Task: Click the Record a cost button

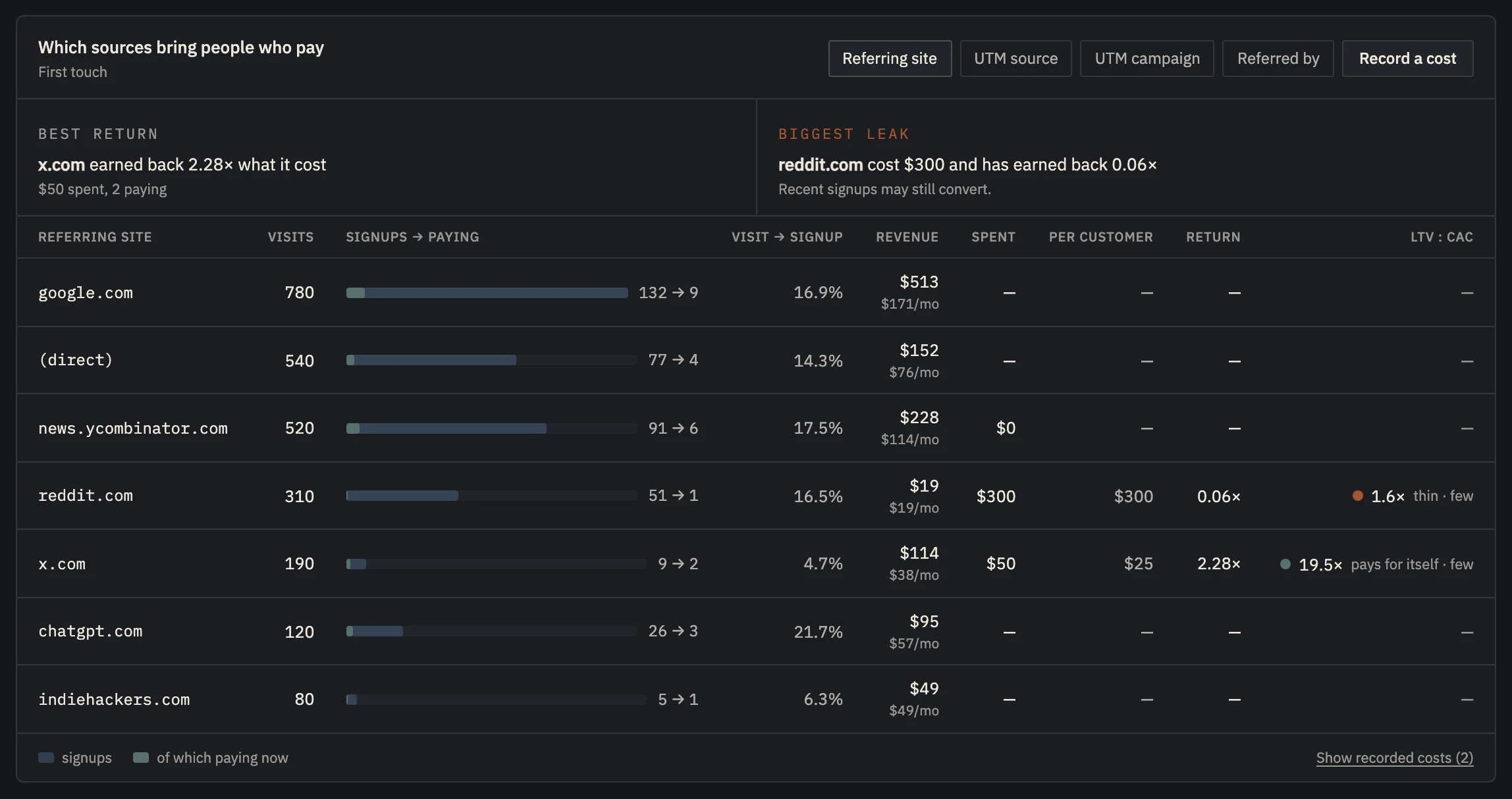Action: 1407,59
